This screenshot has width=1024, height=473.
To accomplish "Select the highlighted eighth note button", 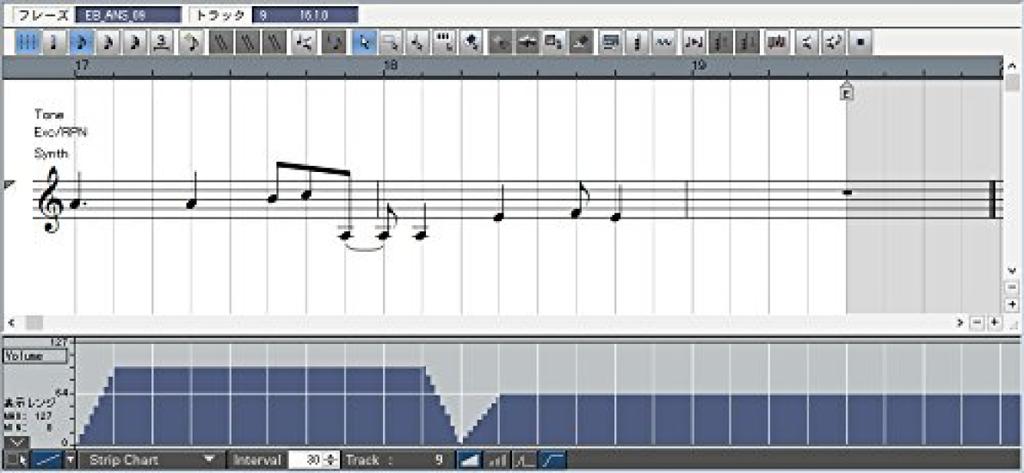I will tap(81, 42).
